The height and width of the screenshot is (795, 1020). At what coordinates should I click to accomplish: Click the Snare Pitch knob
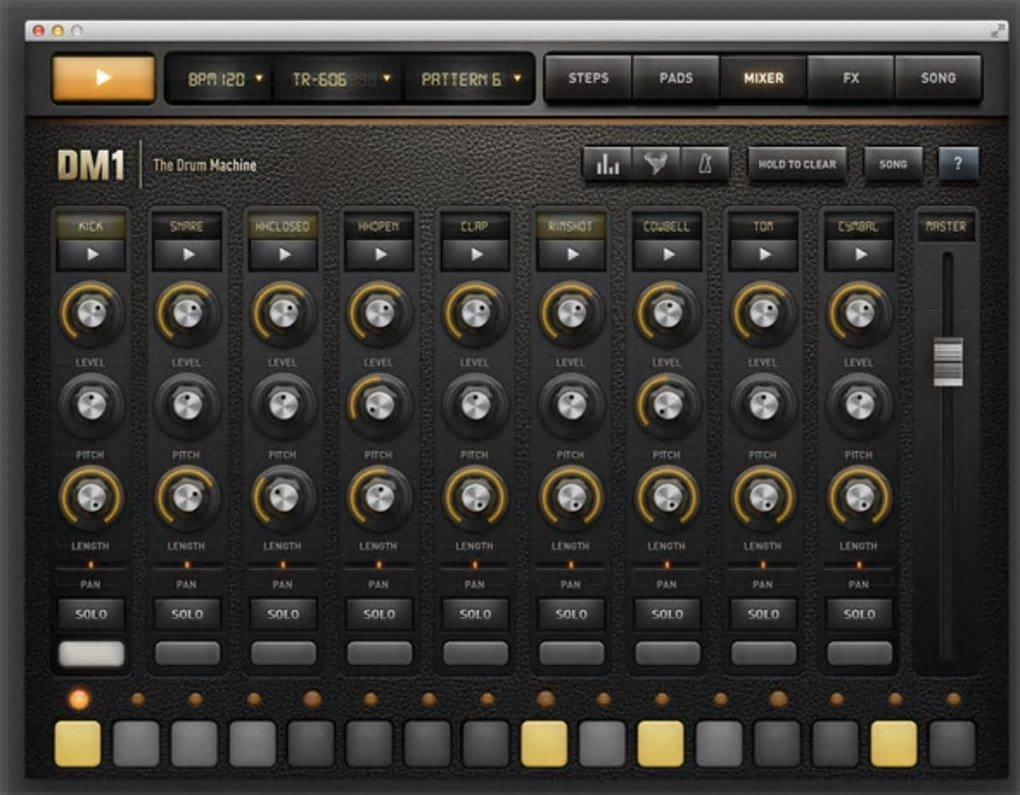187,405
